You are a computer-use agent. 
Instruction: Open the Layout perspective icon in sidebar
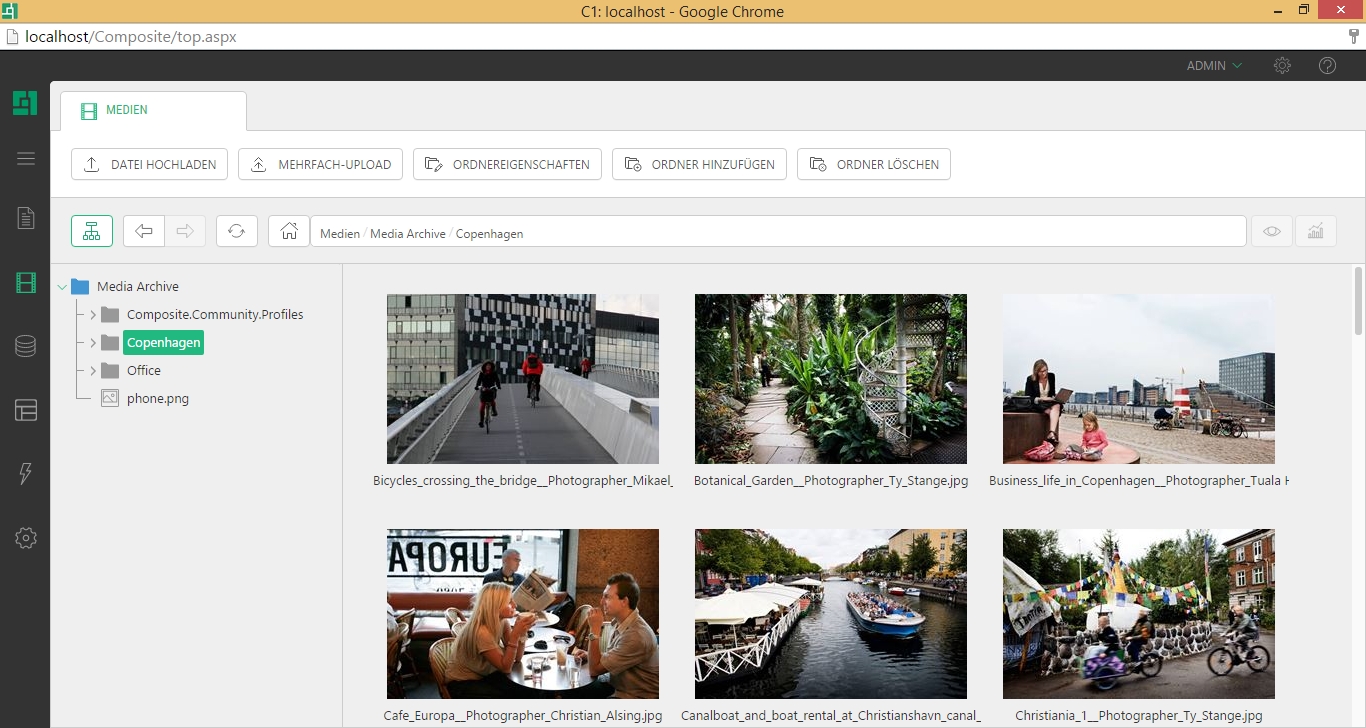pos(26,410)
